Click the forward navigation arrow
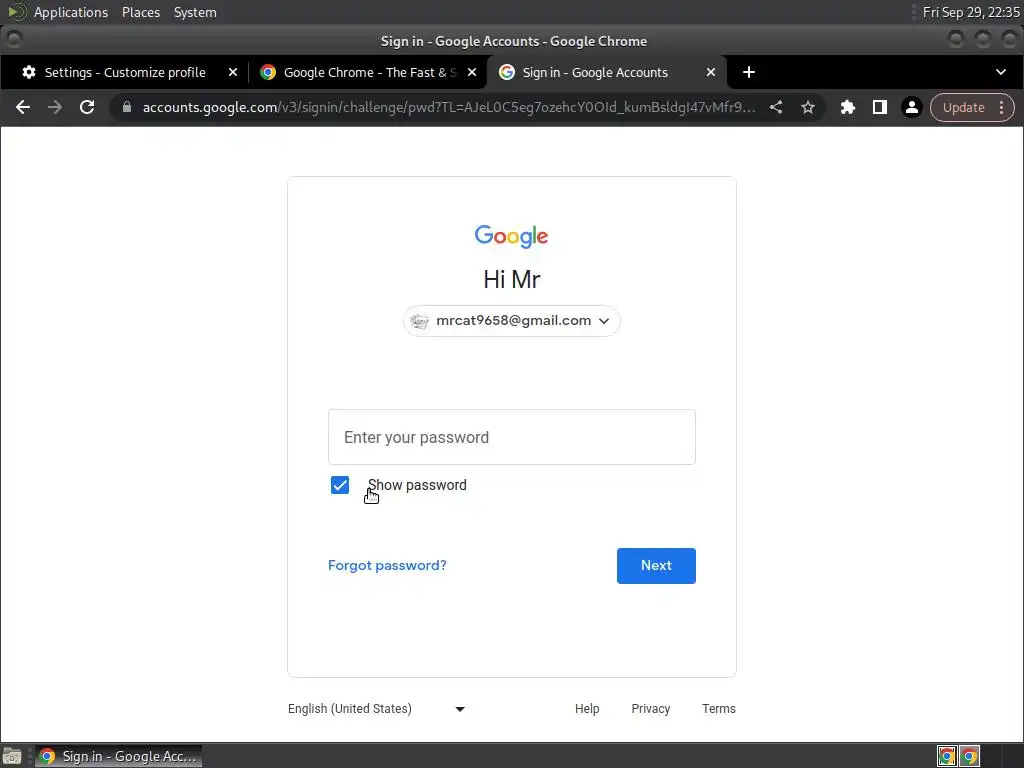 (x=55, y=107)
